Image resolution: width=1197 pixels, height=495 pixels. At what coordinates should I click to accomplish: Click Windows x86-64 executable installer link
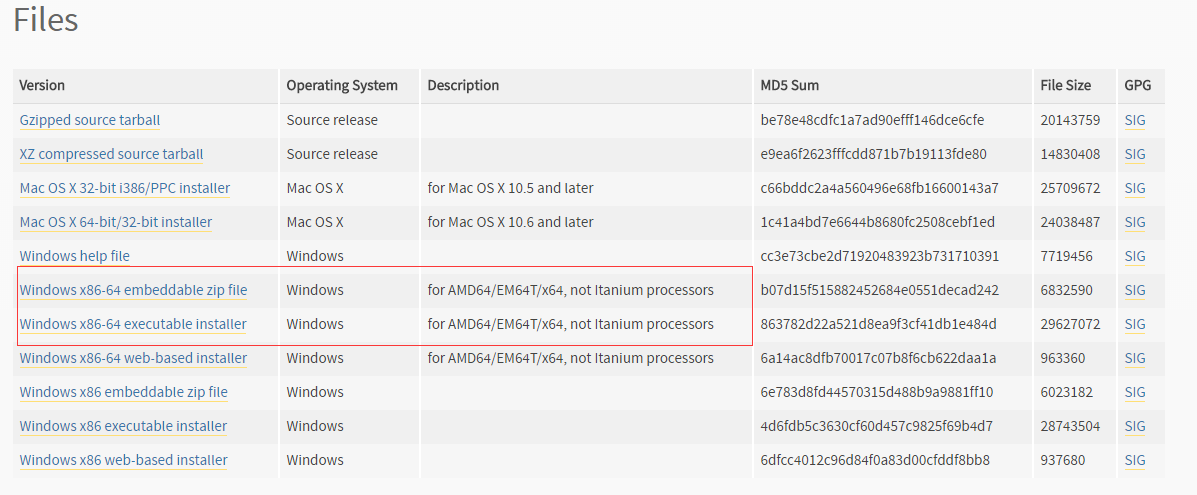coord(133,324)
